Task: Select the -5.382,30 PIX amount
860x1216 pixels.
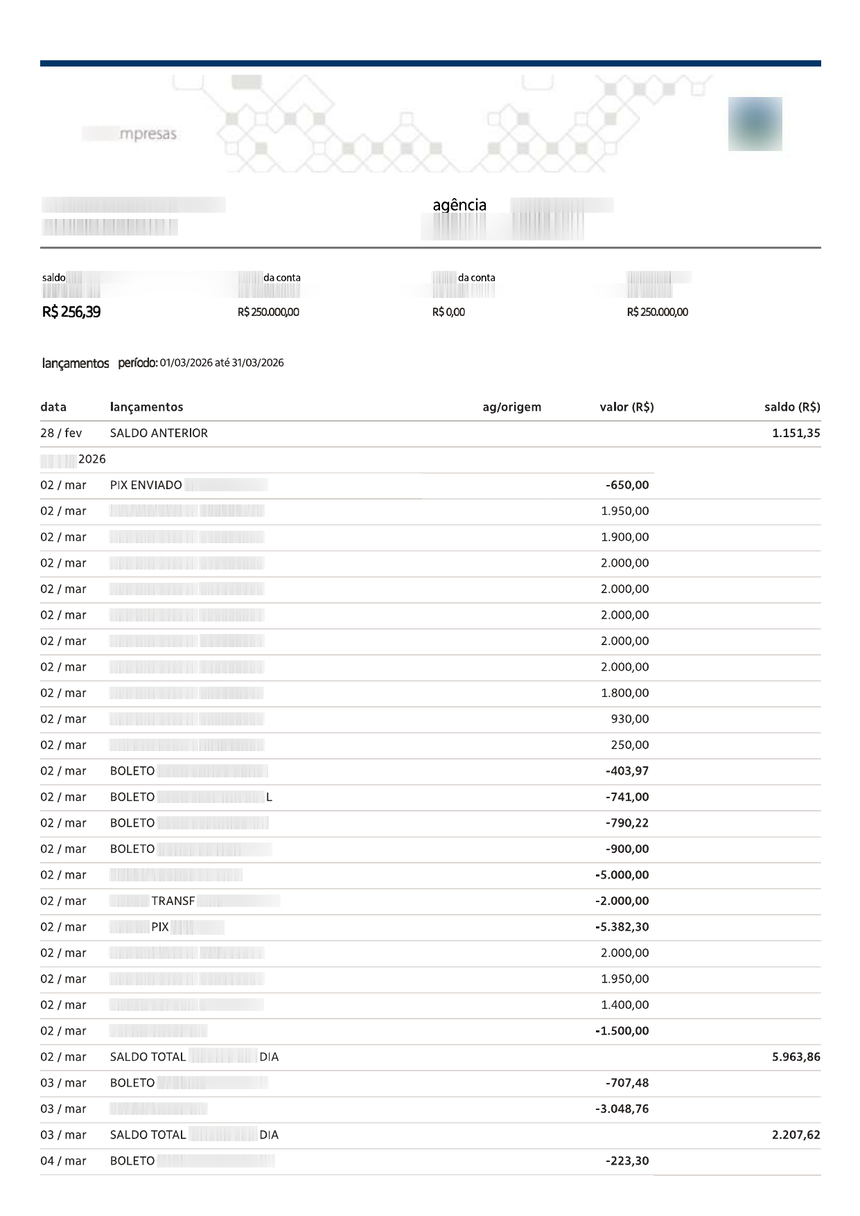Action: pos(622,927)
